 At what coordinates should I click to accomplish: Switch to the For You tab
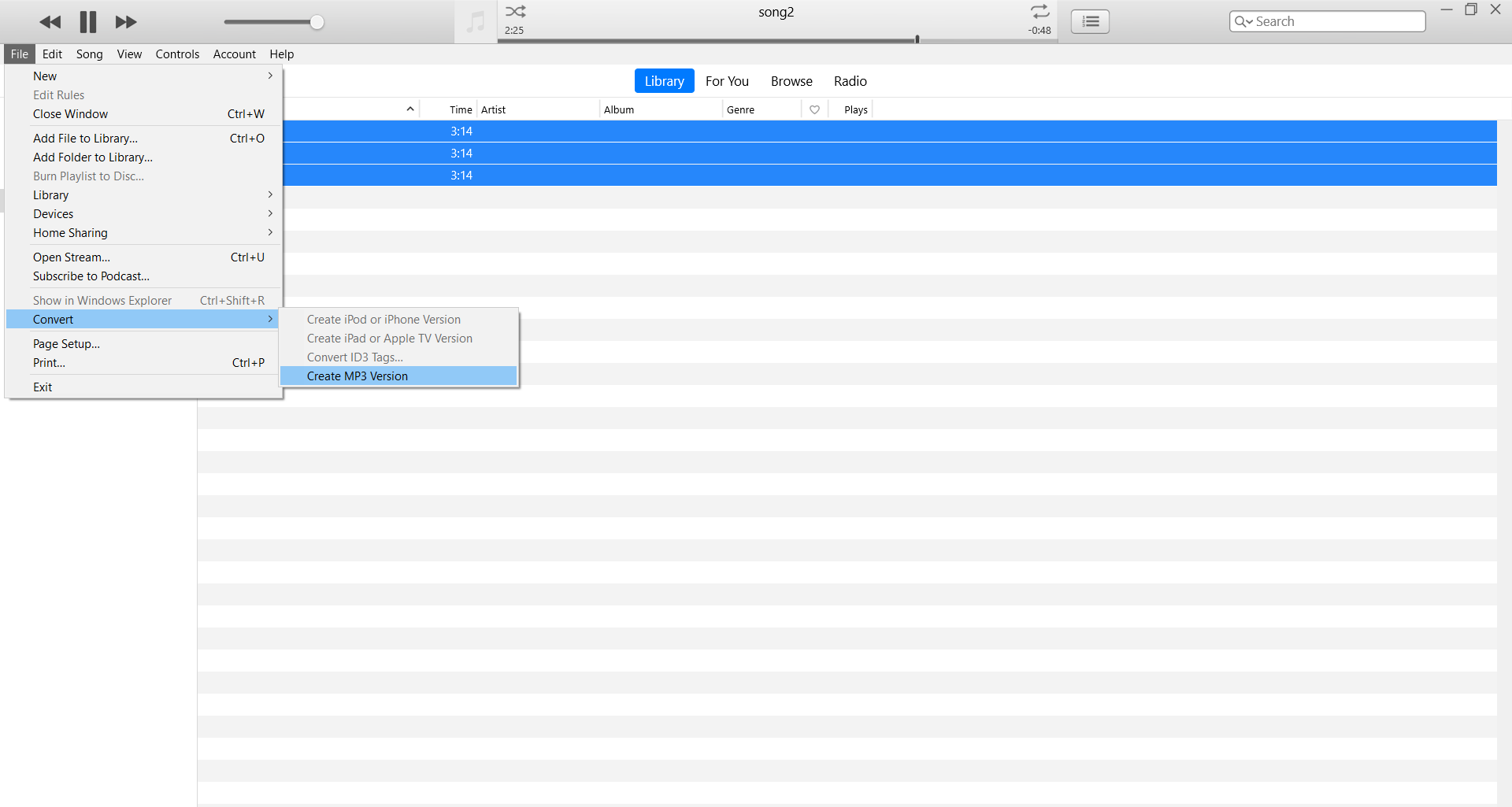(x=726, y=81)
